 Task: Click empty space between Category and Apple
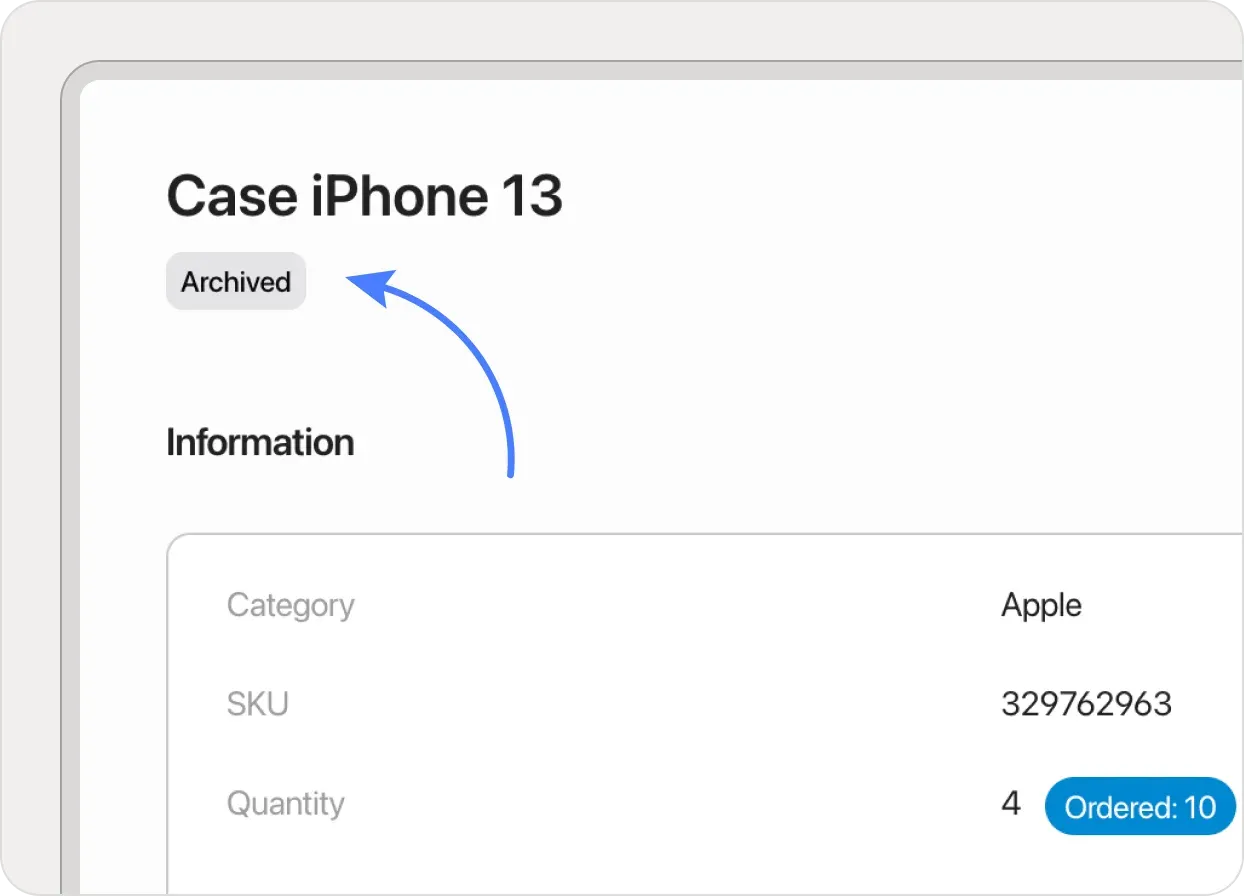(680, 605)
